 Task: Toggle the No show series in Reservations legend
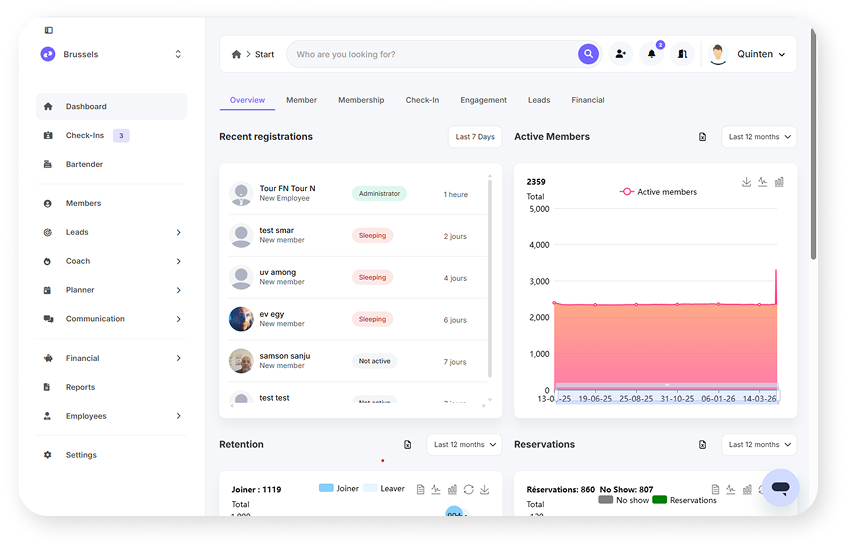[624, 500]
